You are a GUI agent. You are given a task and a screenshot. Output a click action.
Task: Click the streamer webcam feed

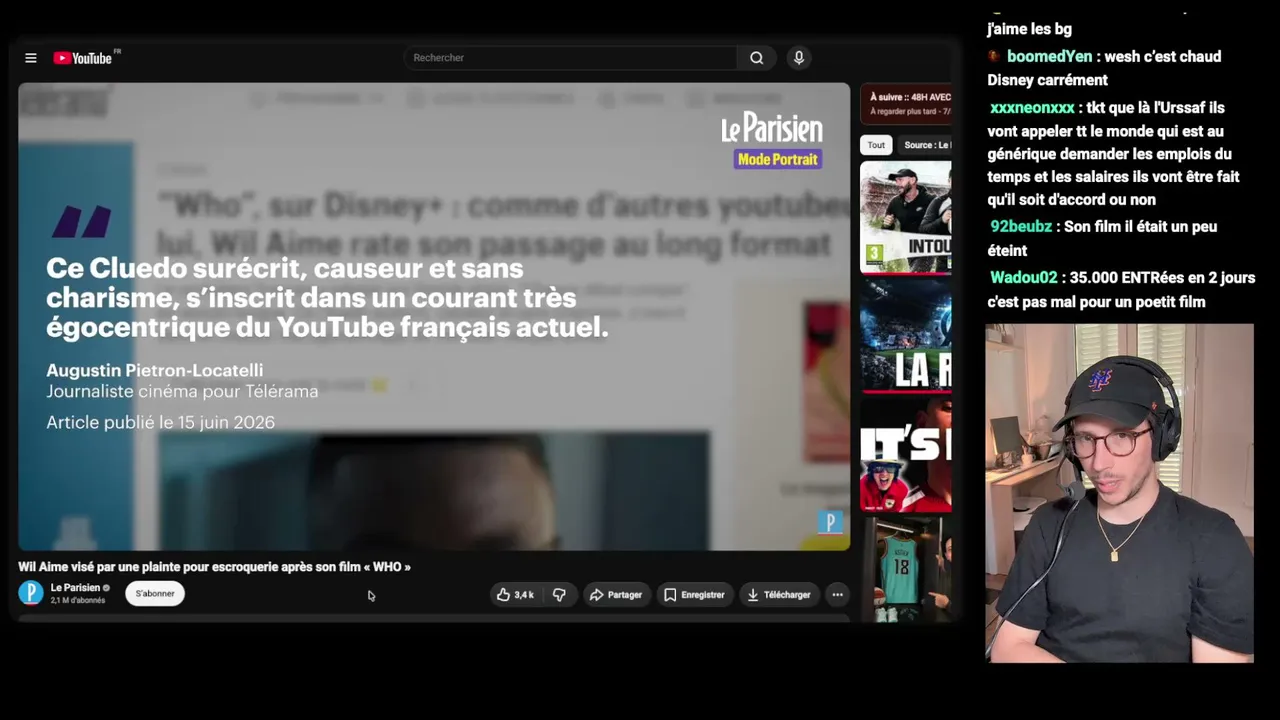1119,492
